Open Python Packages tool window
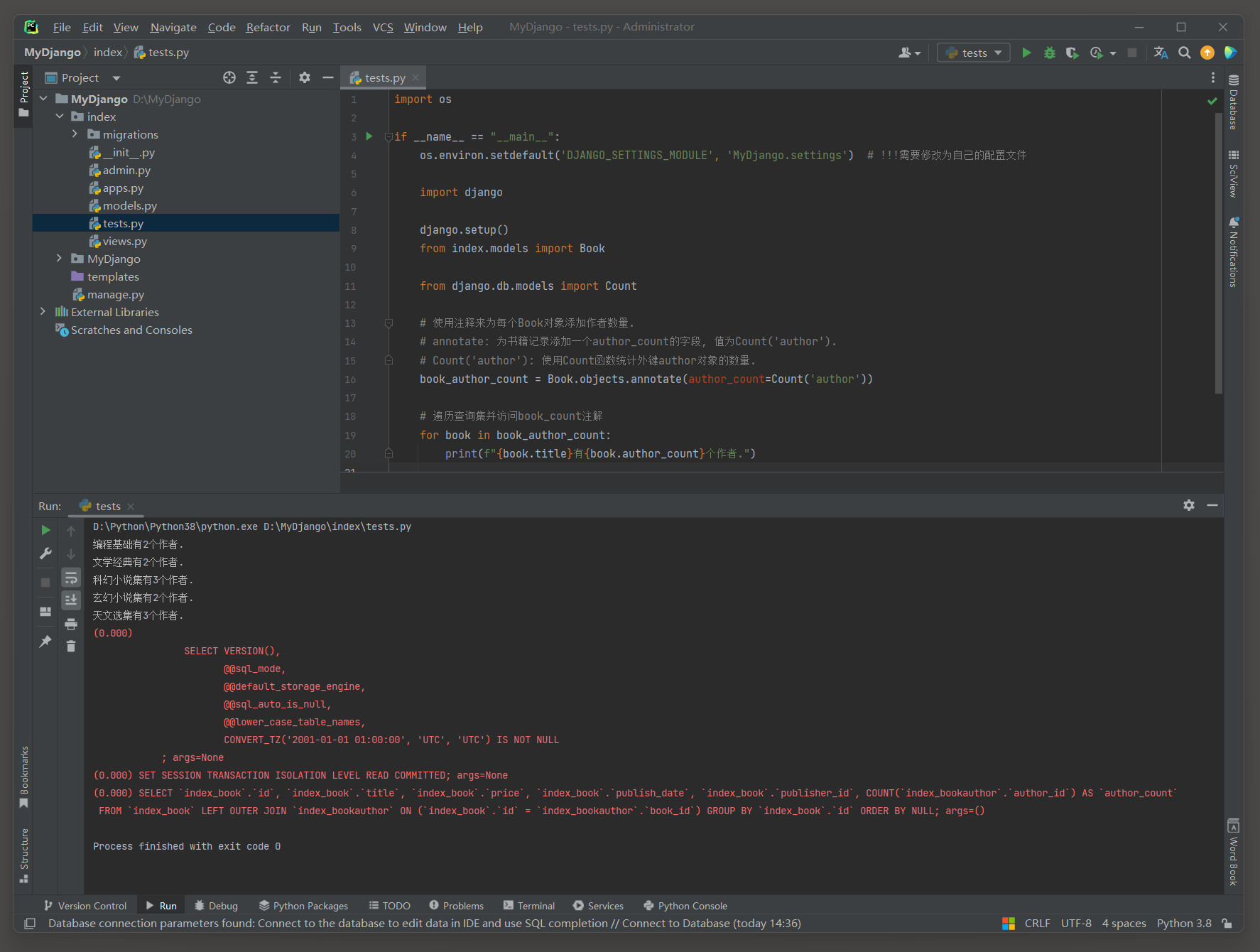 click(x=304, y=906)
